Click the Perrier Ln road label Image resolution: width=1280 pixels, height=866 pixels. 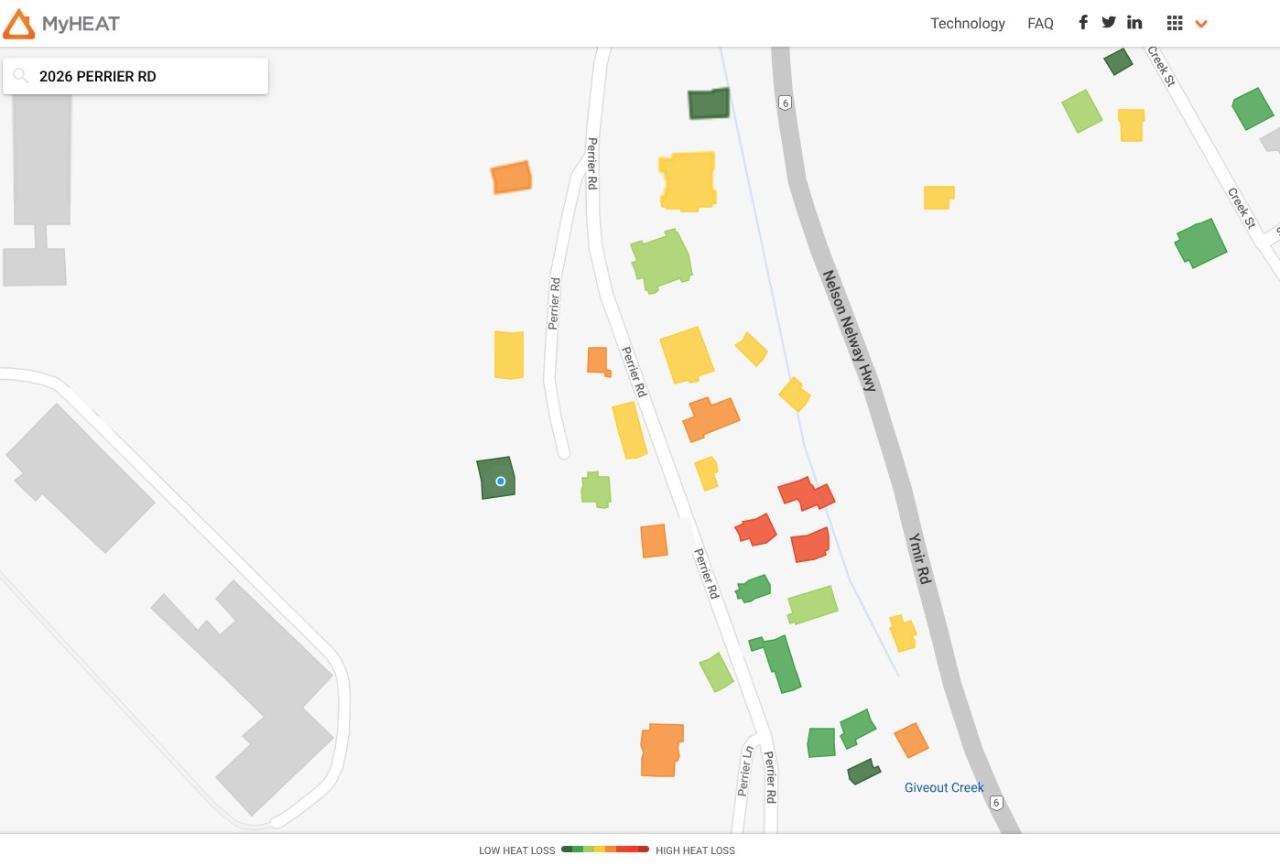click(x=746, y=771)
